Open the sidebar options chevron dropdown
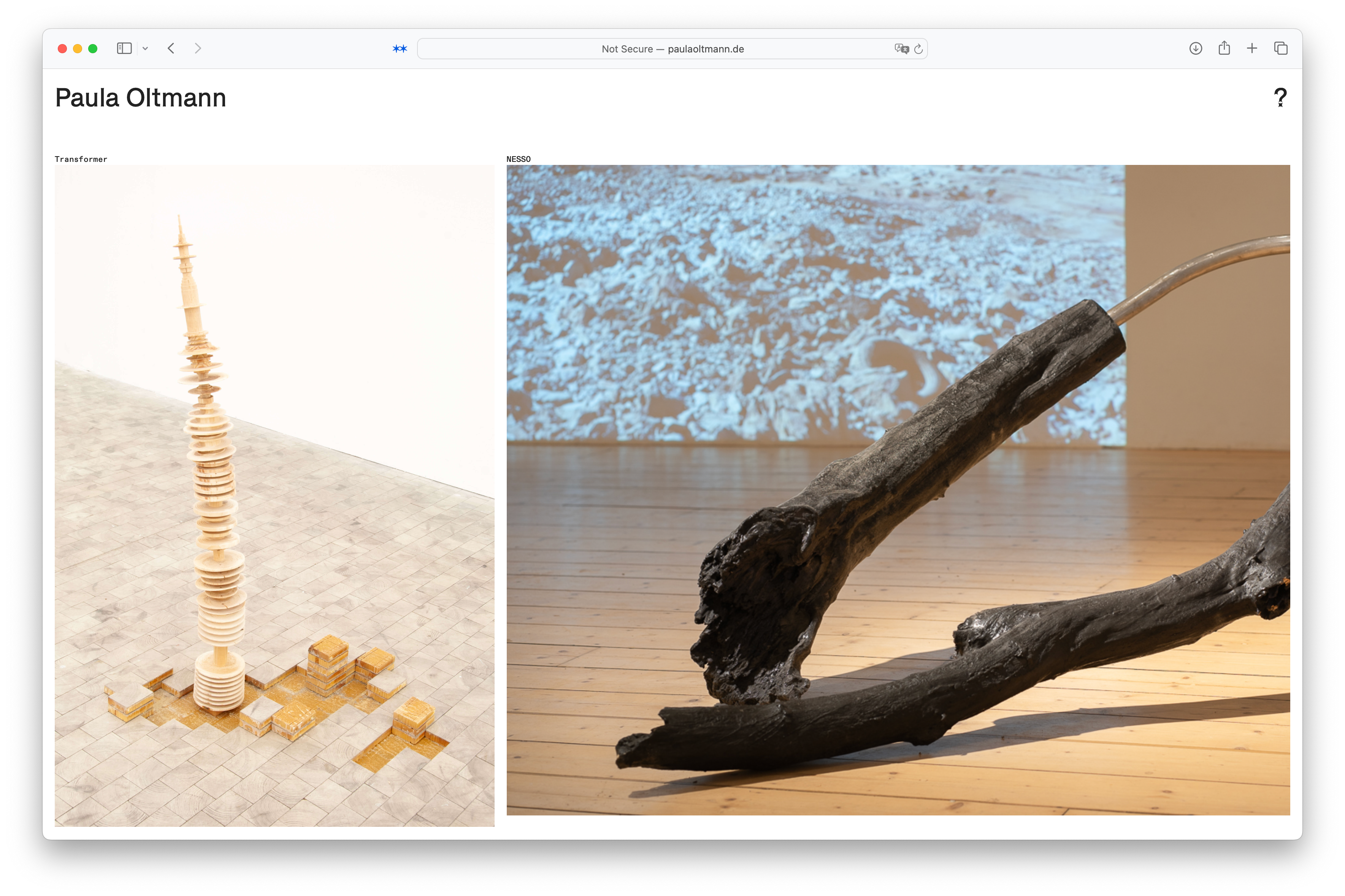The height and width of the screenshot is (896, 1345). pos(145,49)
